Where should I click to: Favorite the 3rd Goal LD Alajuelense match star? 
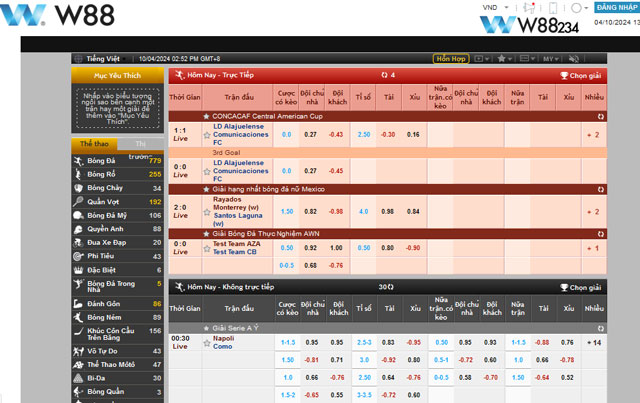point(207,171)
